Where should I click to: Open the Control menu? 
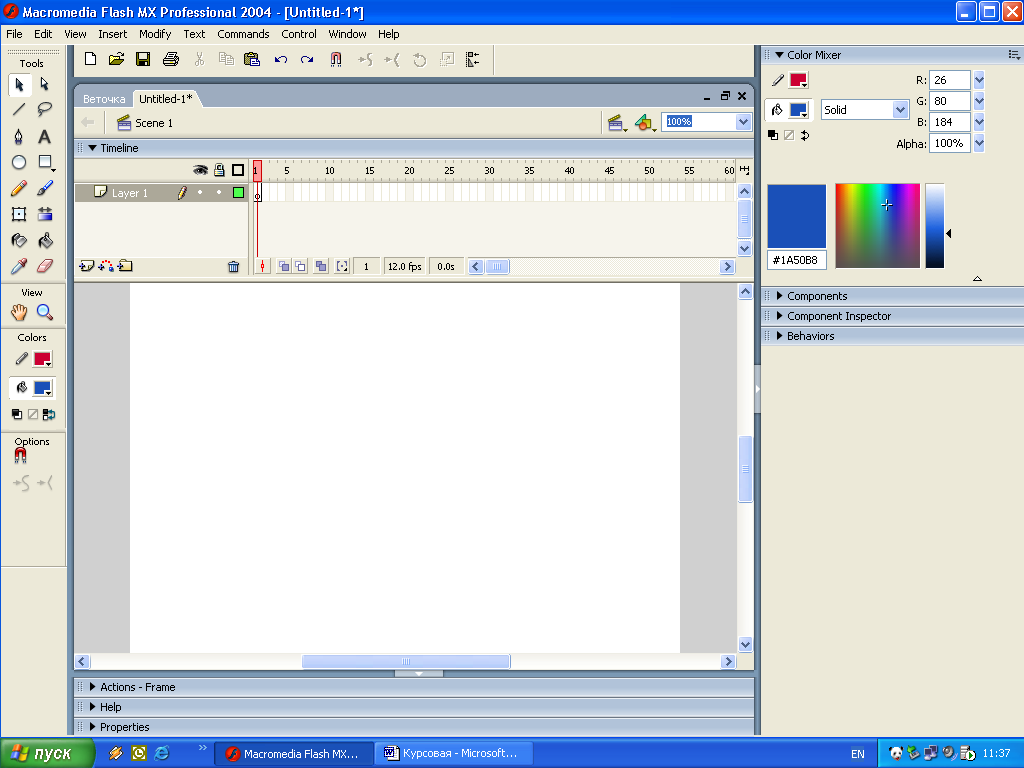pyautogui.click(x=298, y=34)
